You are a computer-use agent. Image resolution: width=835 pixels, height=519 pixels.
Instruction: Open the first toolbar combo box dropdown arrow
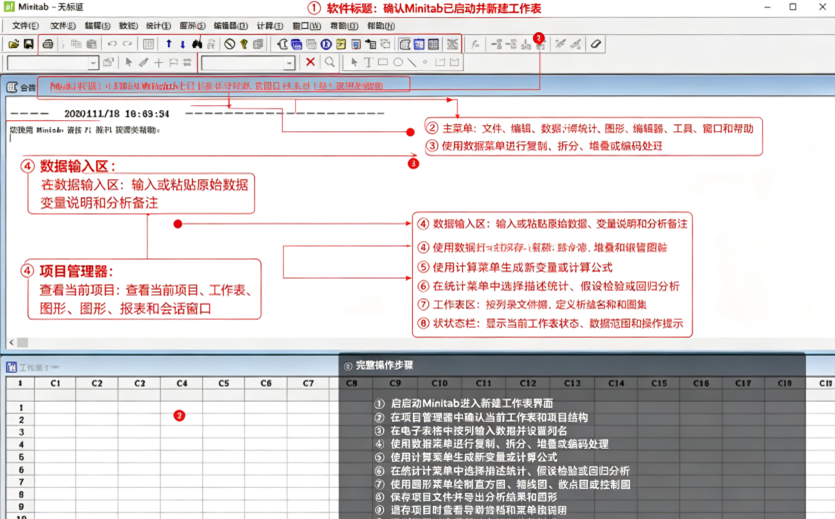click(x=93, y=63)
